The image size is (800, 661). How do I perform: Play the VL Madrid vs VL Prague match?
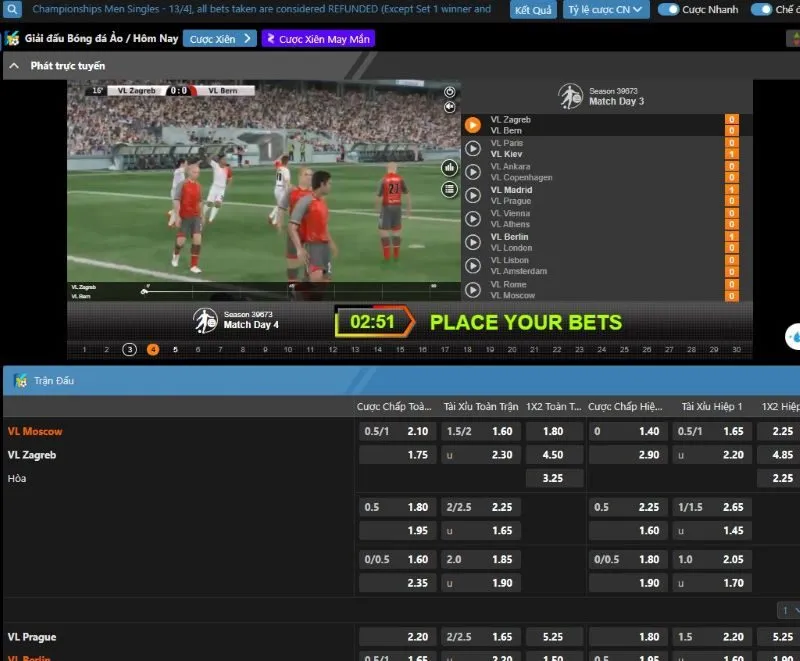pos(473,195)
